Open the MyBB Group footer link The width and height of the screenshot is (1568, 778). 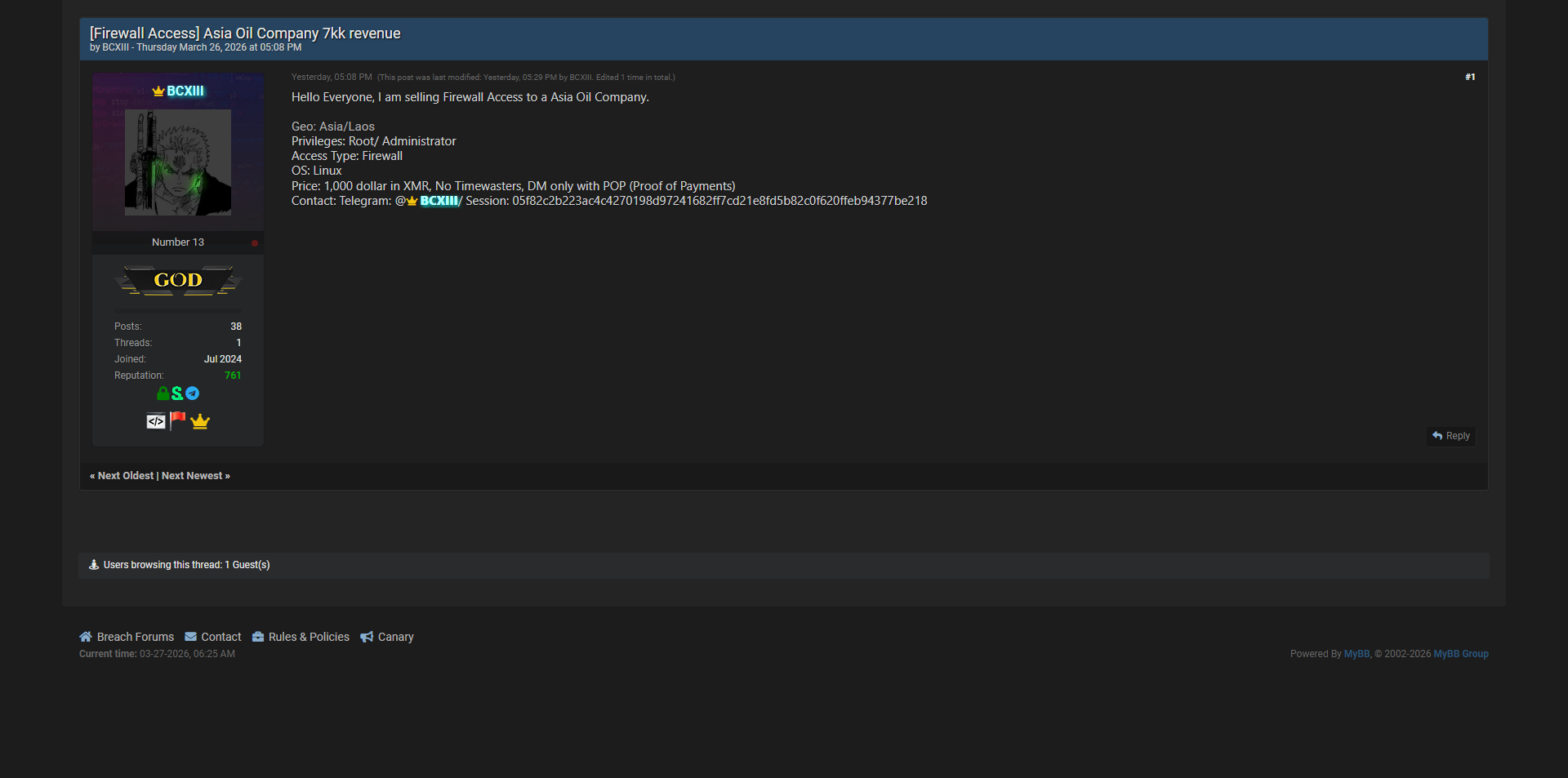tap(1460, 654)
